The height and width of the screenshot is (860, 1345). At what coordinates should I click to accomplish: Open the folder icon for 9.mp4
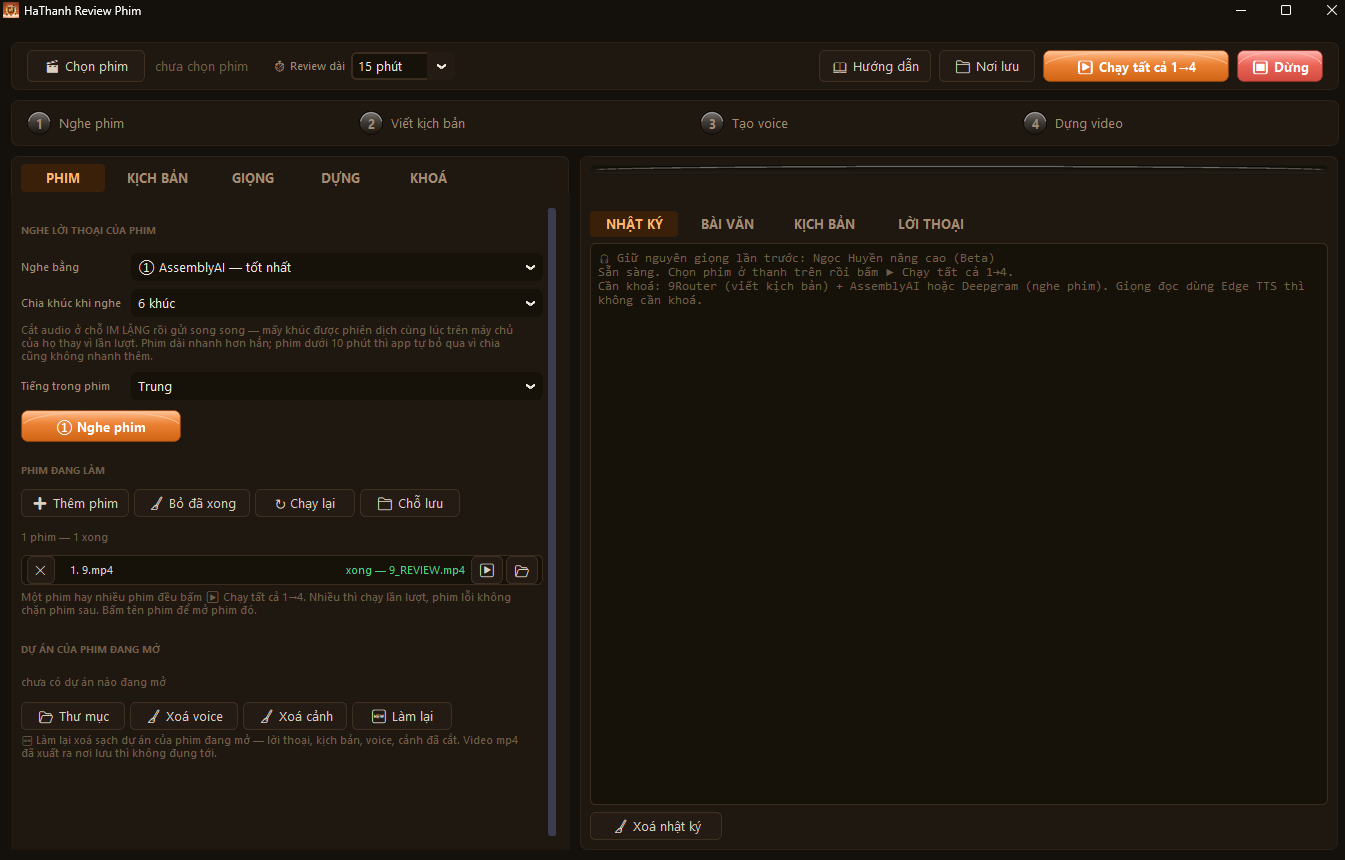pos(521,570)
